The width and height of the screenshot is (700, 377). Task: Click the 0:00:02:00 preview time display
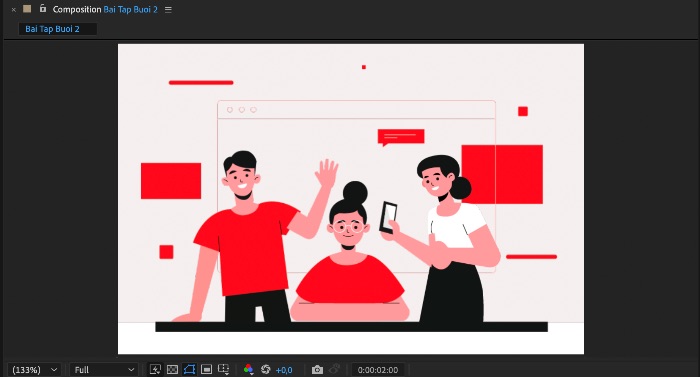click(378, 370)
